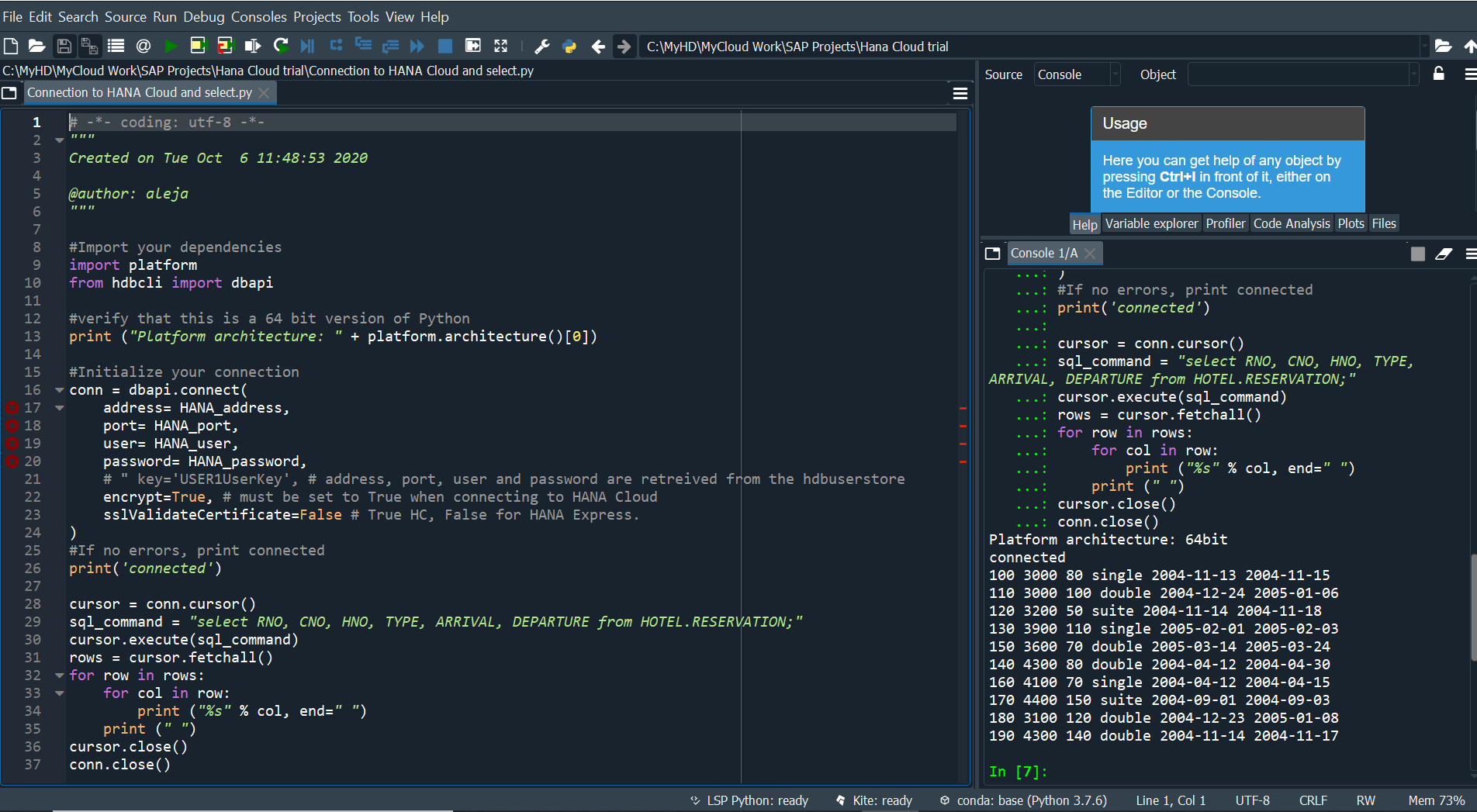
Task: Close the Connection to HANA Cloud and select.py tab
Action: pos(264,93)
